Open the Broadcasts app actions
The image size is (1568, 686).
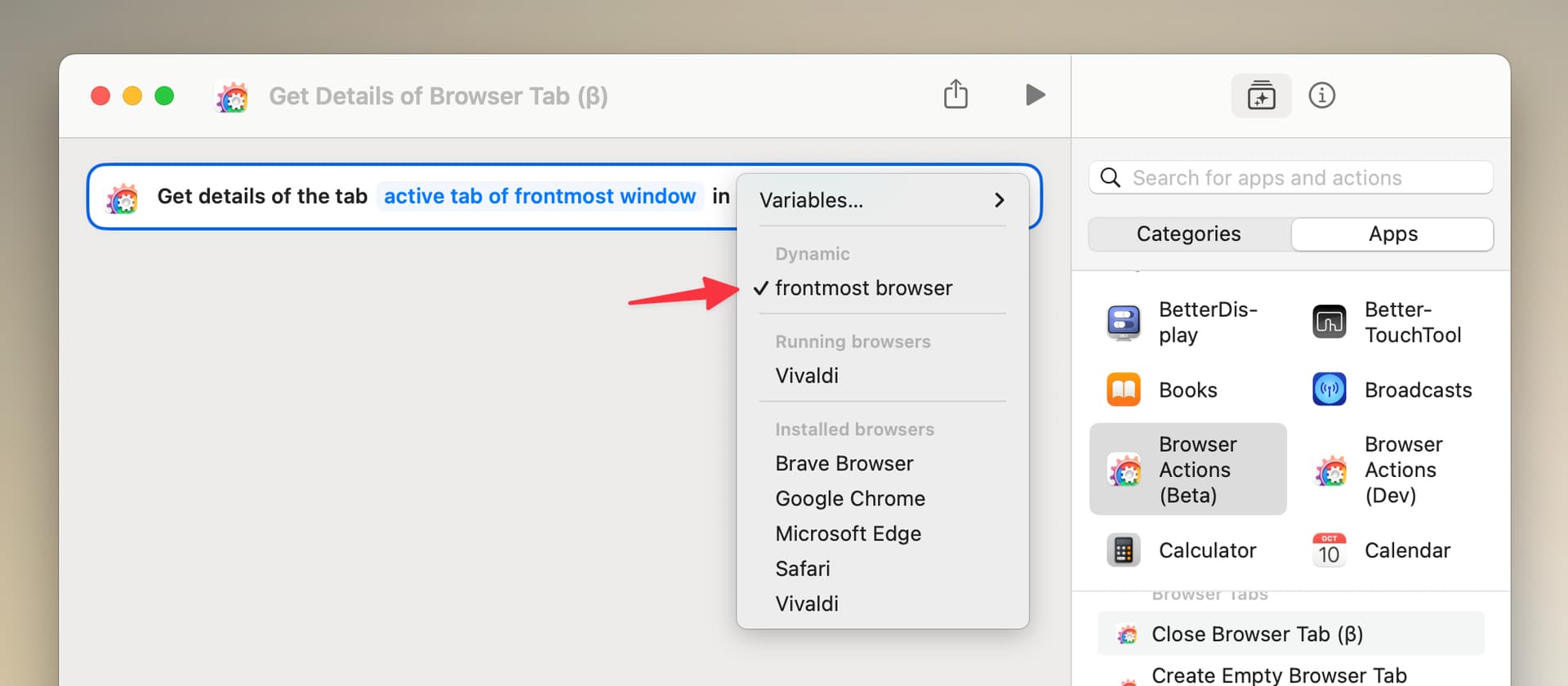(x=1329, y=390)
